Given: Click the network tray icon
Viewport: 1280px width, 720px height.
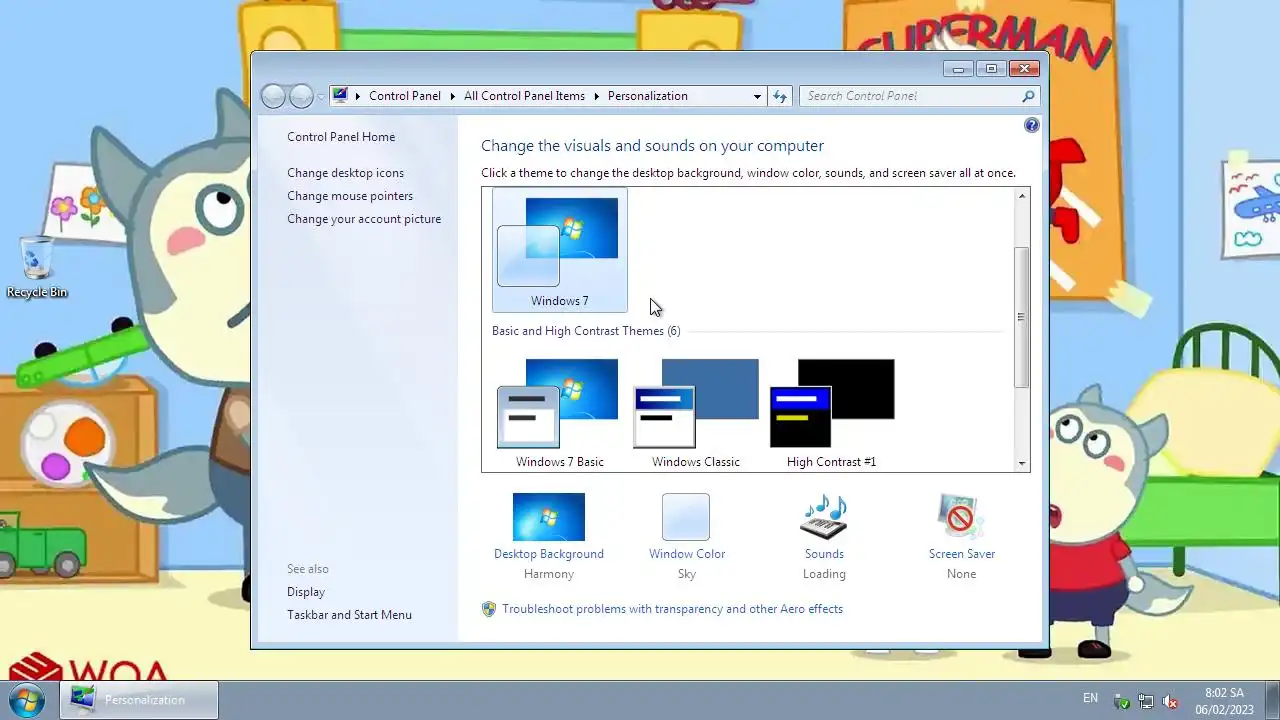Looking at the screenshot, I should pos(1146,701).
